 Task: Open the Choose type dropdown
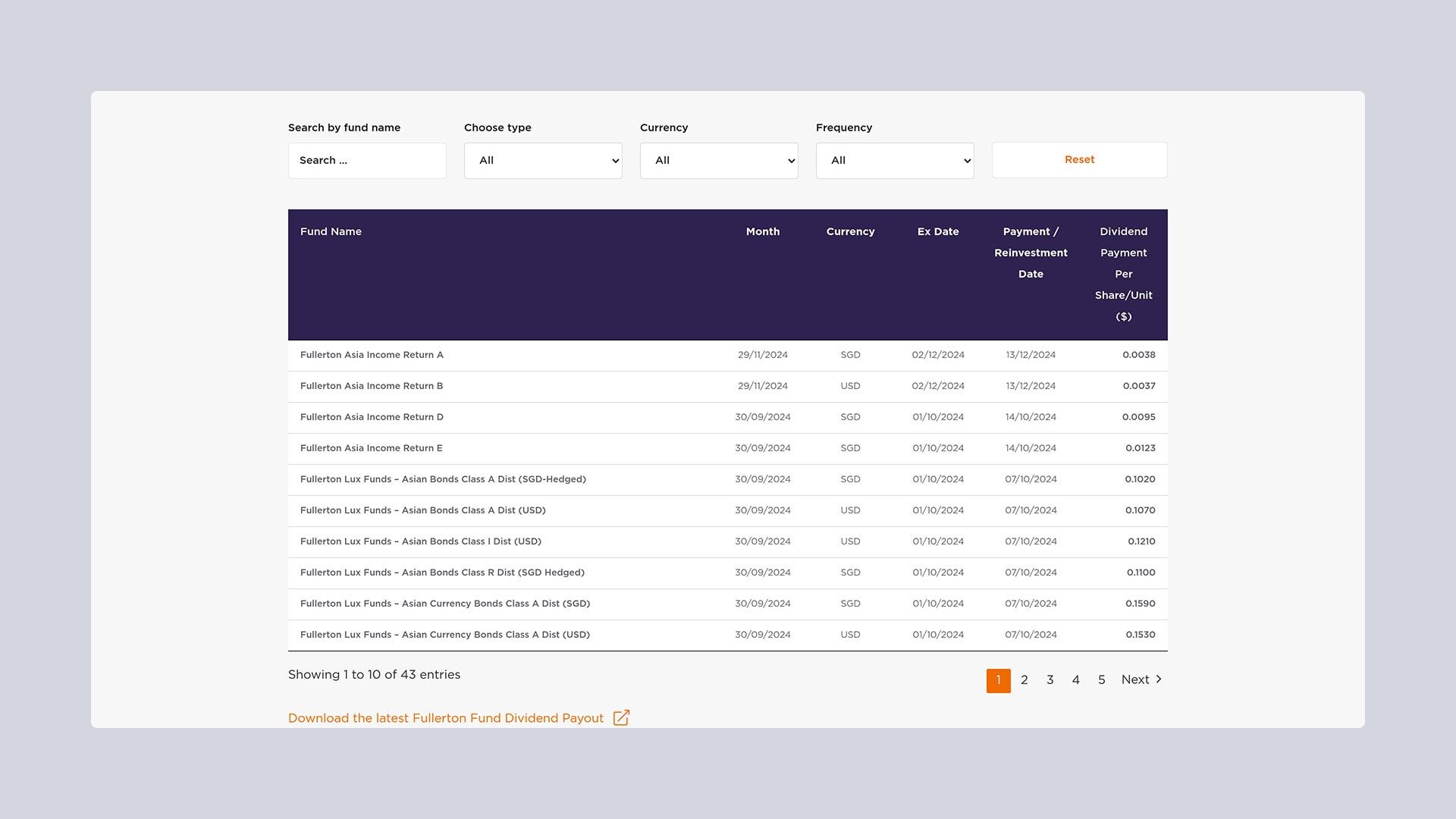543,160
